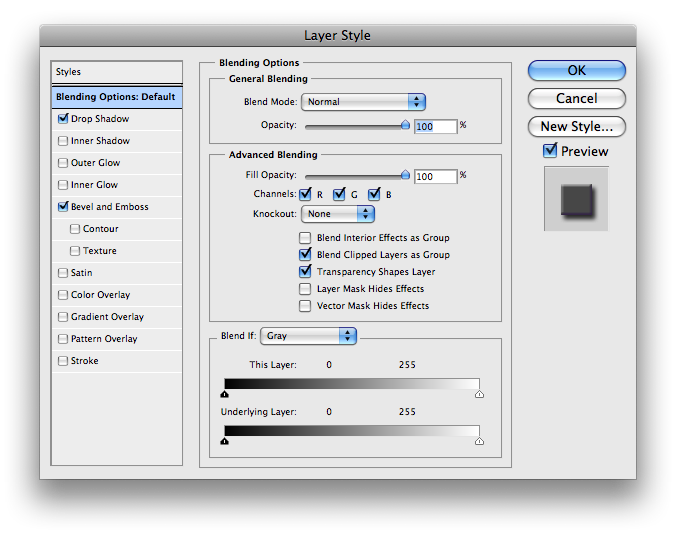
Task: Open Inner Glow settings by its label
Action: coord(94,185)
